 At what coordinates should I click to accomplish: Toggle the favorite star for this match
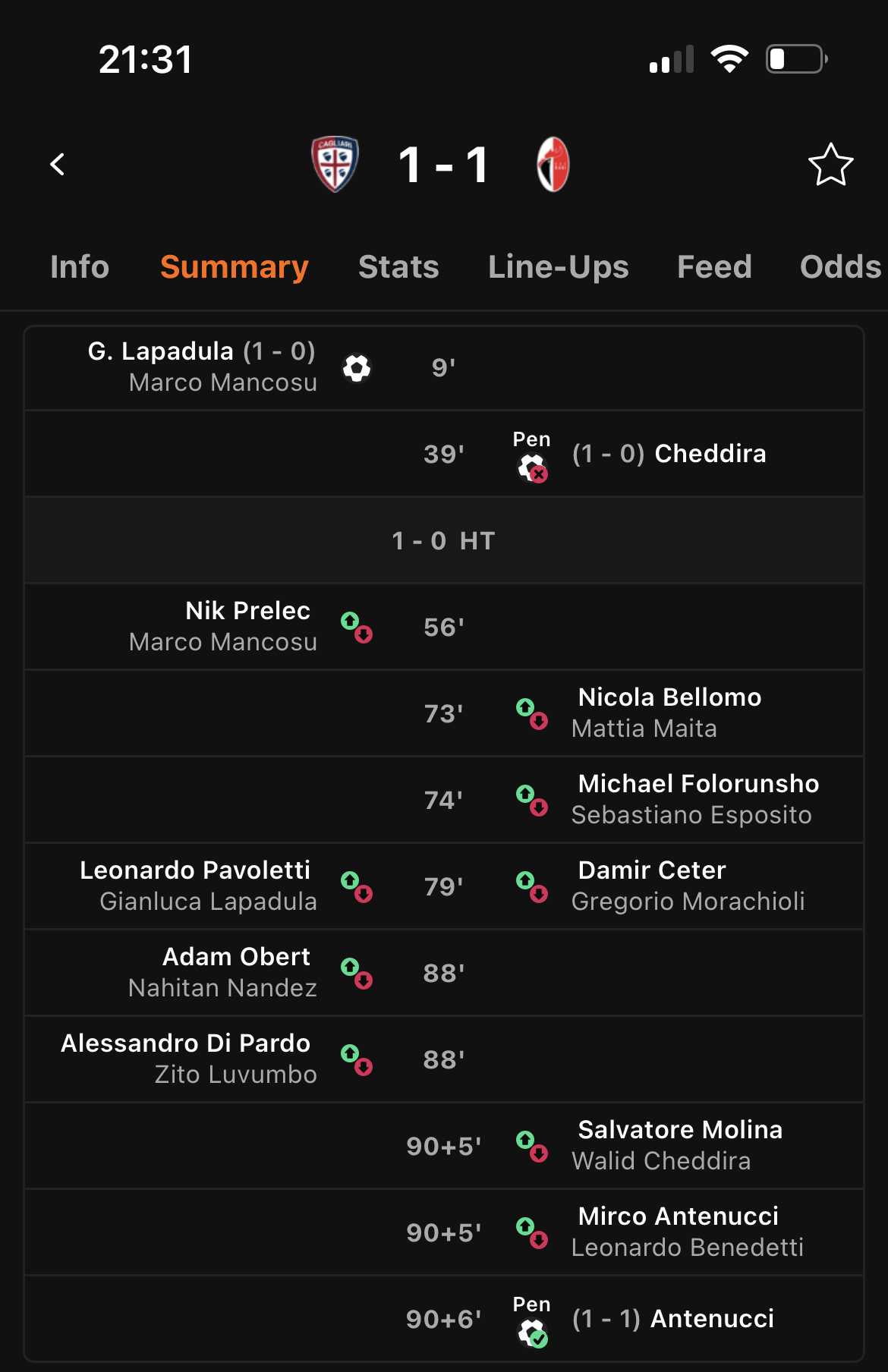[830, 165]
